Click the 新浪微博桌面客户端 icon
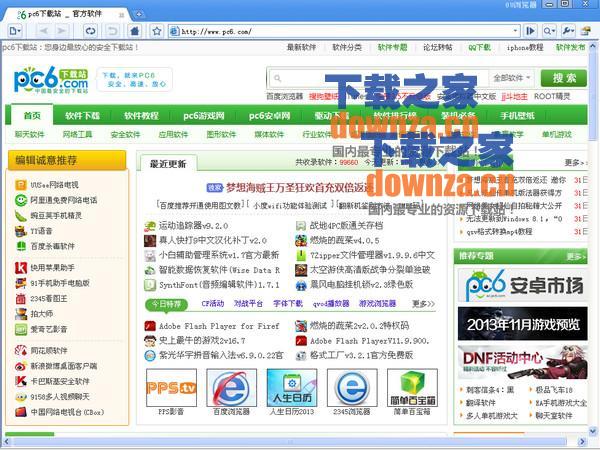Image resolution: width=600 pixels, height=450 pixels. pyautogui.click(x=21, y=366)
